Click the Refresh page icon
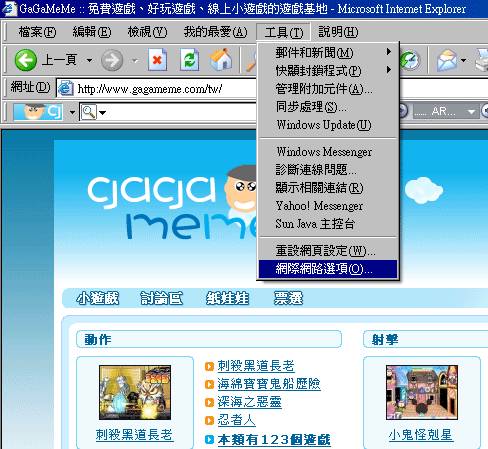This screenshot has height=449, width=488. (189, 60)
